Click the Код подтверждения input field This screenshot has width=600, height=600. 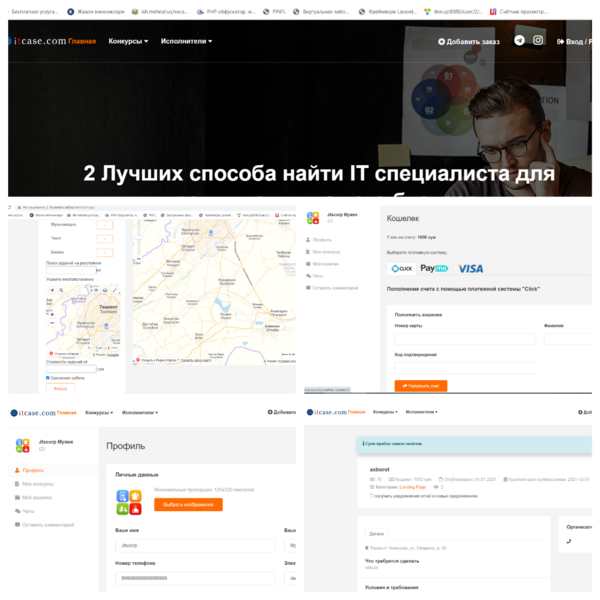tap(465, 368)
